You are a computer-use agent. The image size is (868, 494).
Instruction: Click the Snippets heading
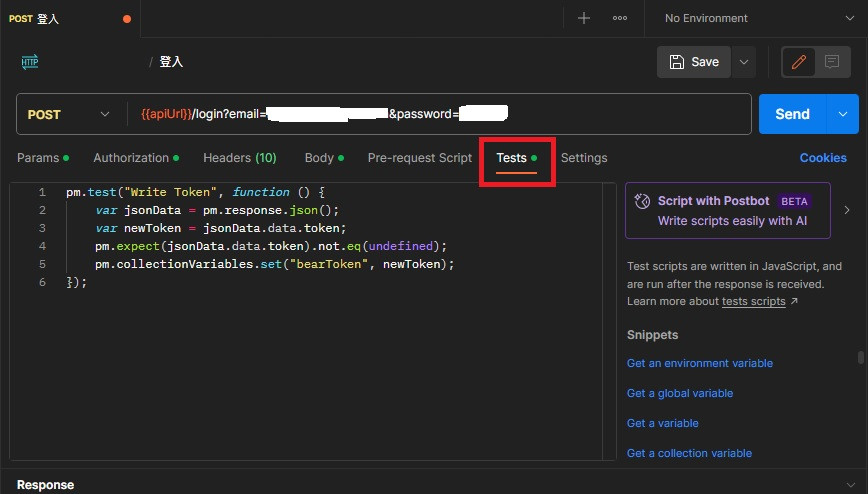[652, 335]
